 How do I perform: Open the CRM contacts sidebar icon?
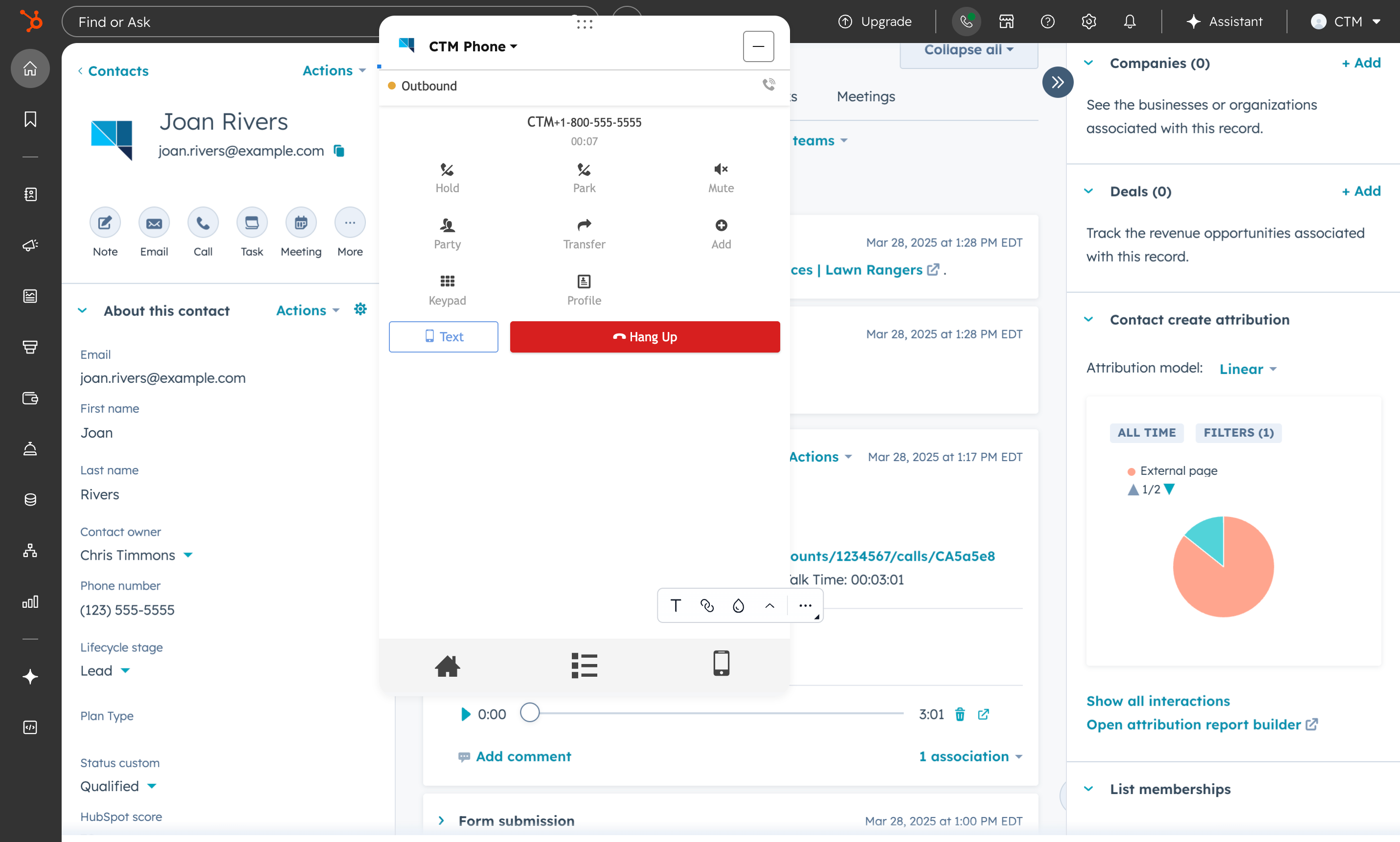click(x=30, y=195)
